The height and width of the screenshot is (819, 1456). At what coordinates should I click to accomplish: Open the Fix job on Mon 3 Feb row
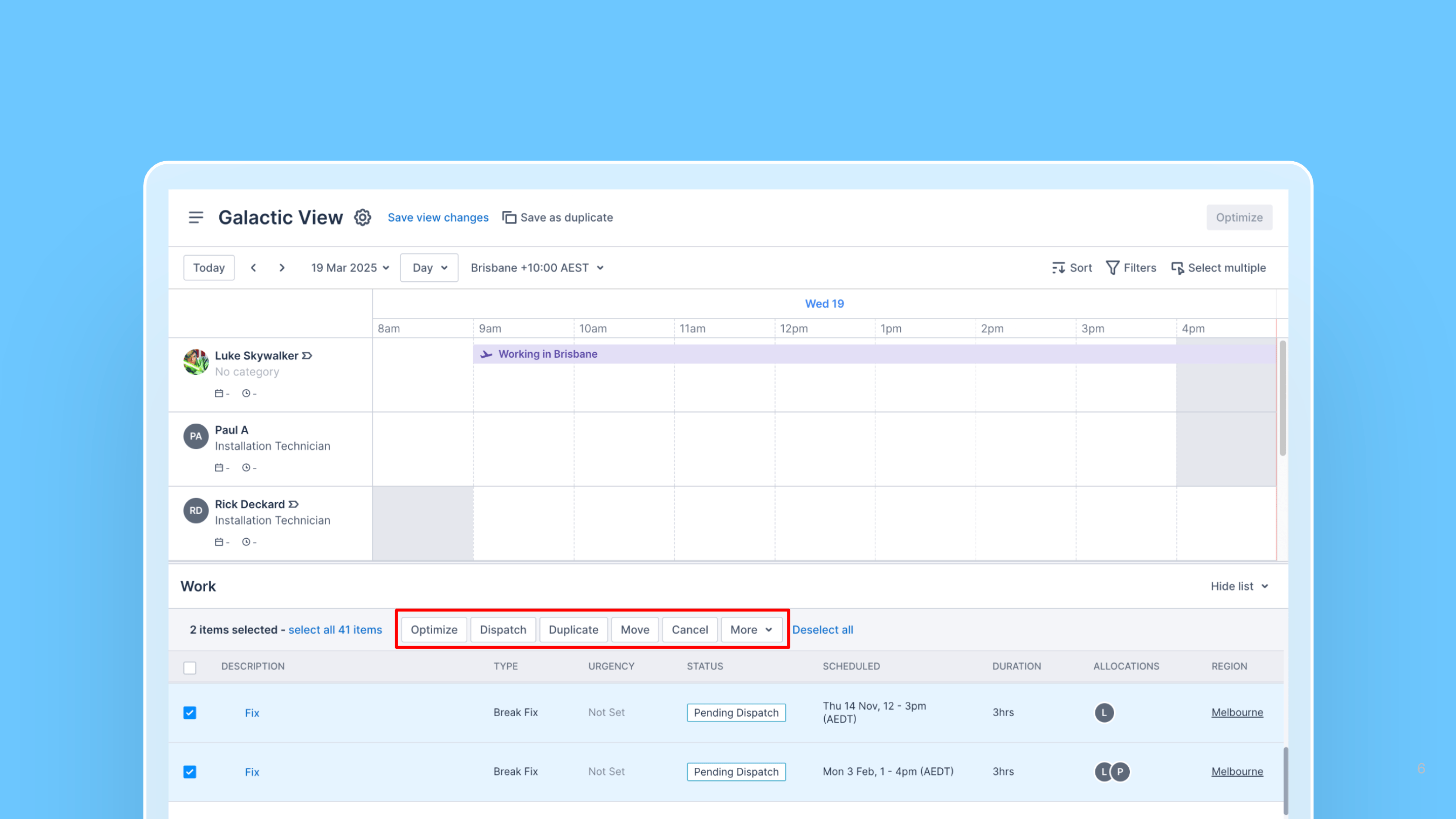[x=251, y=772]
